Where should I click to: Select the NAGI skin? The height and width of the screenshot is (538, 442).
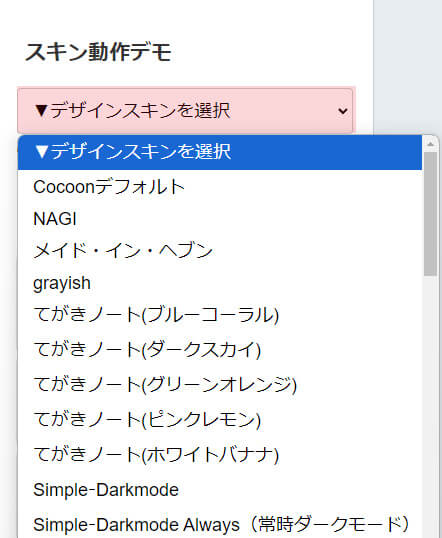[220, 219]
